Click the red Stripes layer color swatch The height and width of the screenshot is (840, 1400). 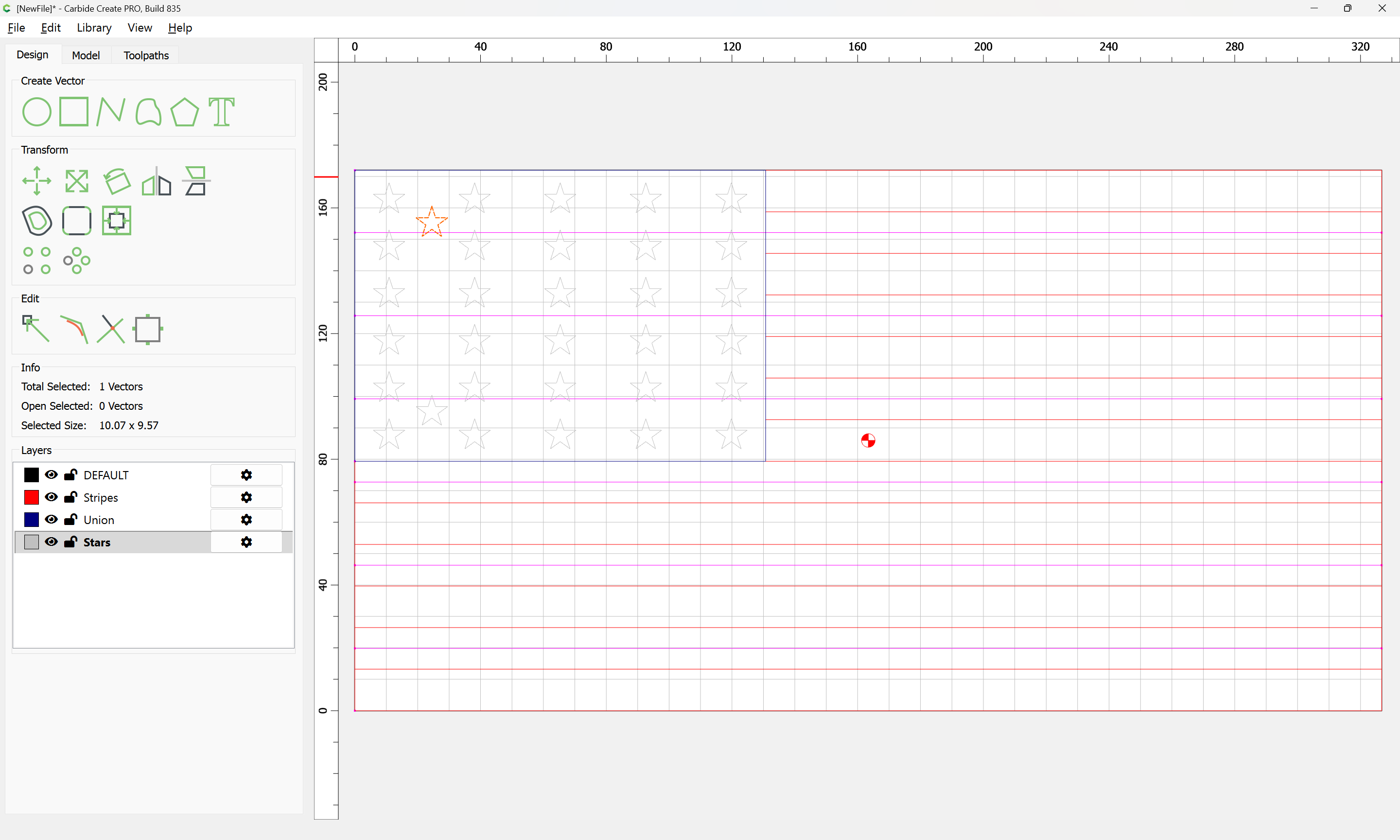coord(32,497)
